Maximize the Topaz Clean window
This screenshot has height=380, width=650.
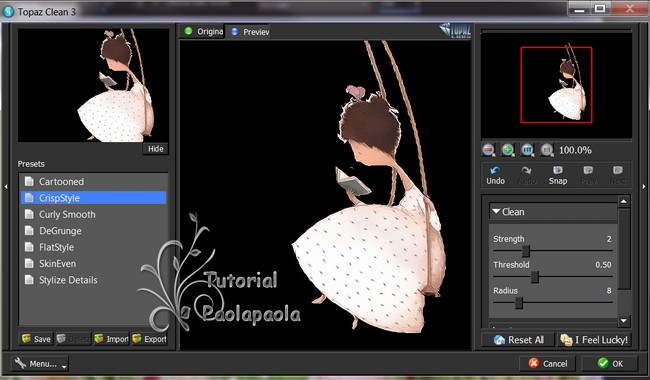600,8
